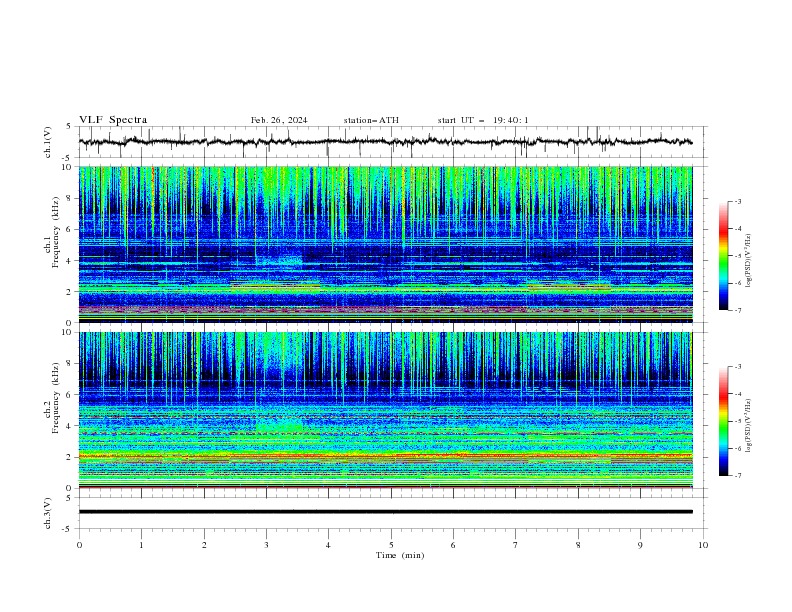Click the lower PSD color scale bar
Image resolution: width=792 pixels, height=612 pixels.
coord(724,421)
